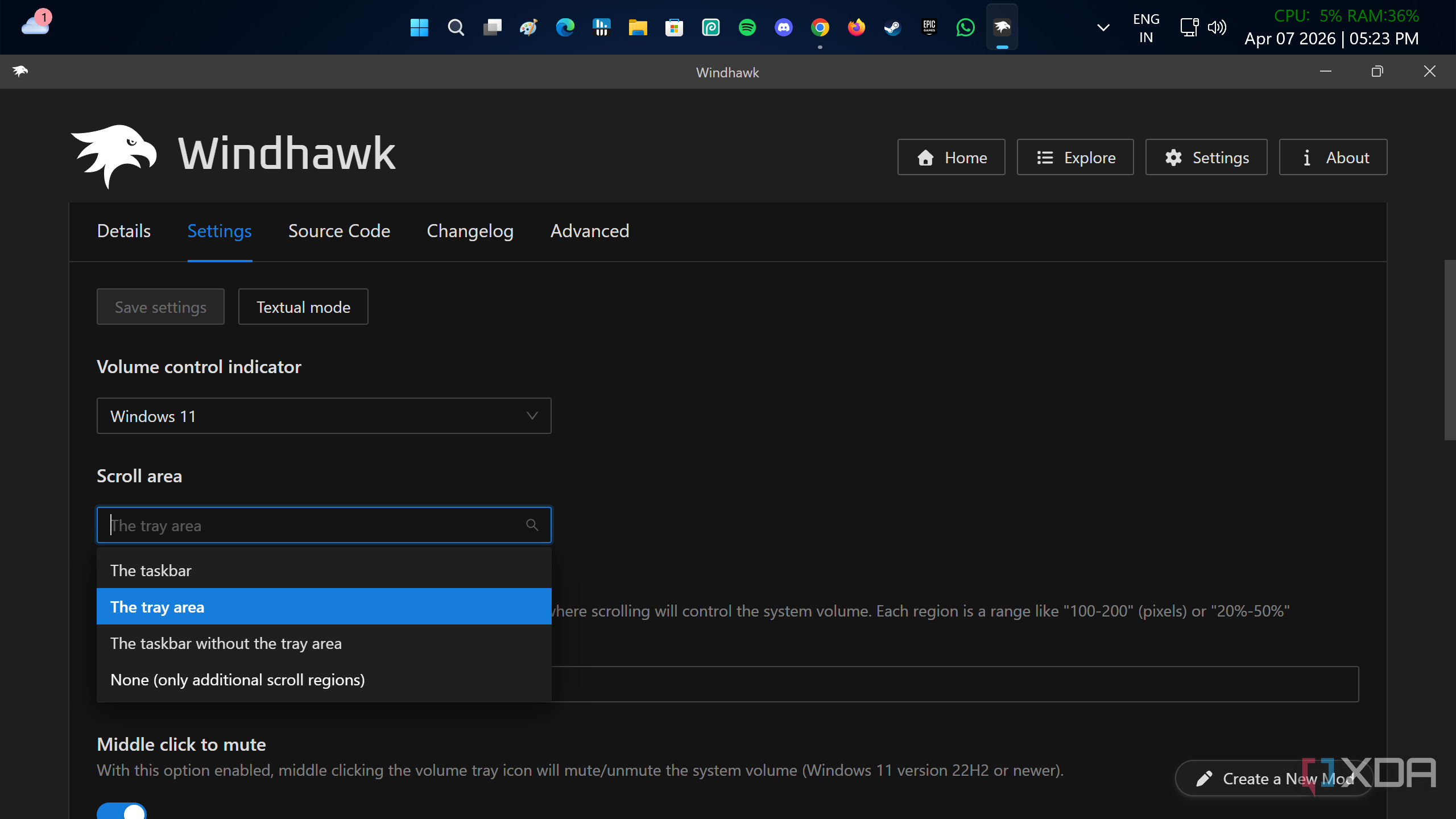Choose 'The taskbar without the tray area'

point(324,643)
